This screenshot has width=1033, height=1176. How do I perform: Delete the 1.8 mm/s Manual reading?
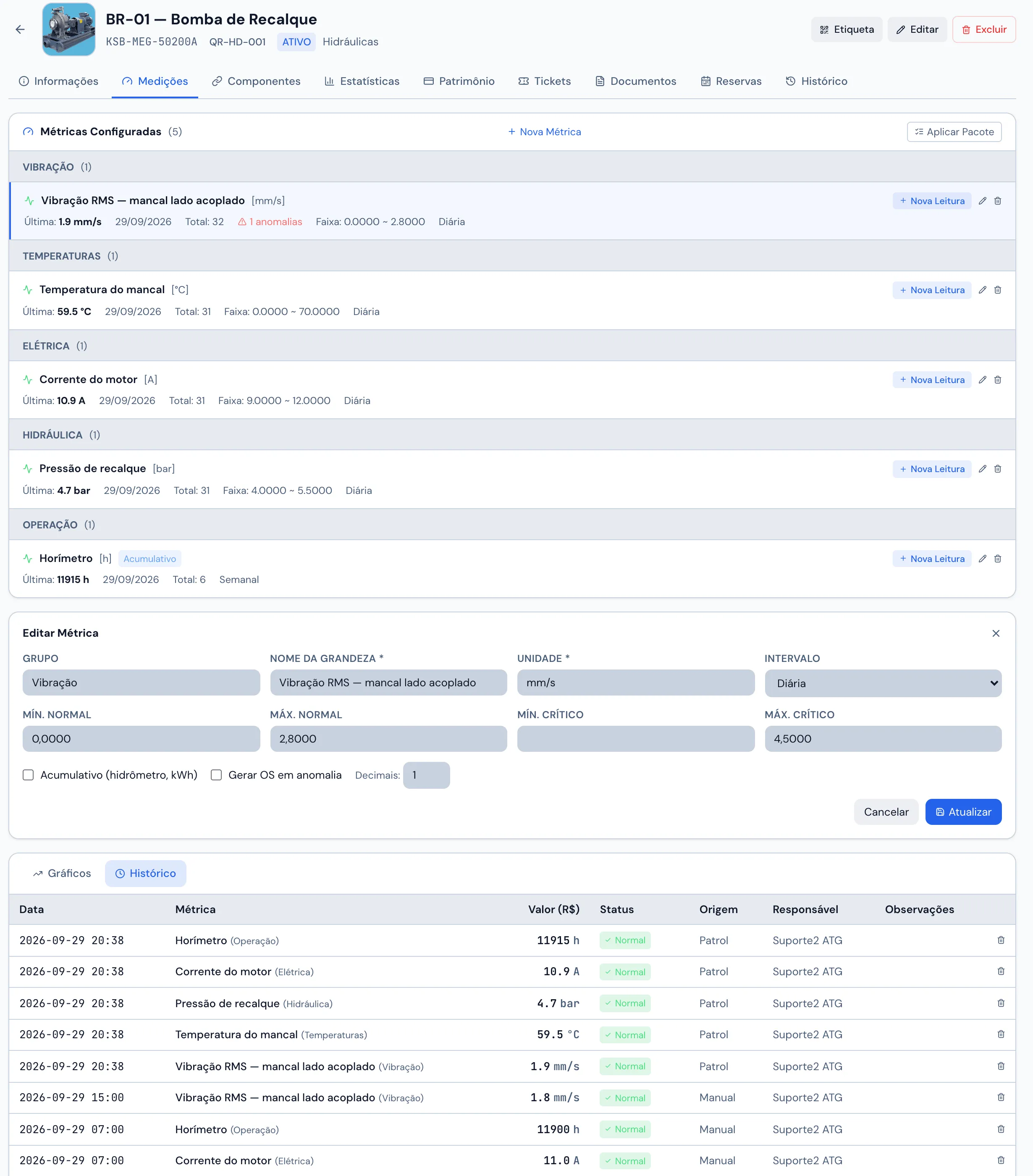coord(1001,1097)
